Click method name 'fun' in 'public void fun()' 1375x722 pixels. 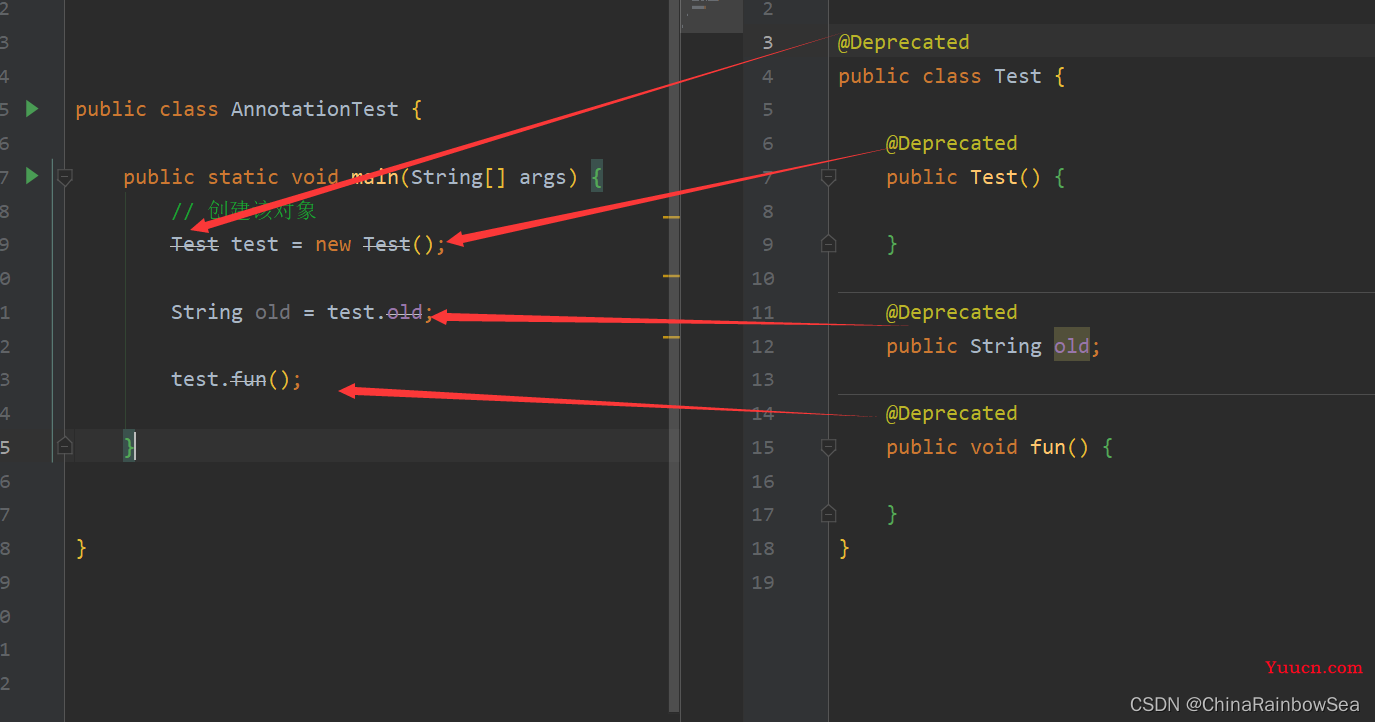1048,447
